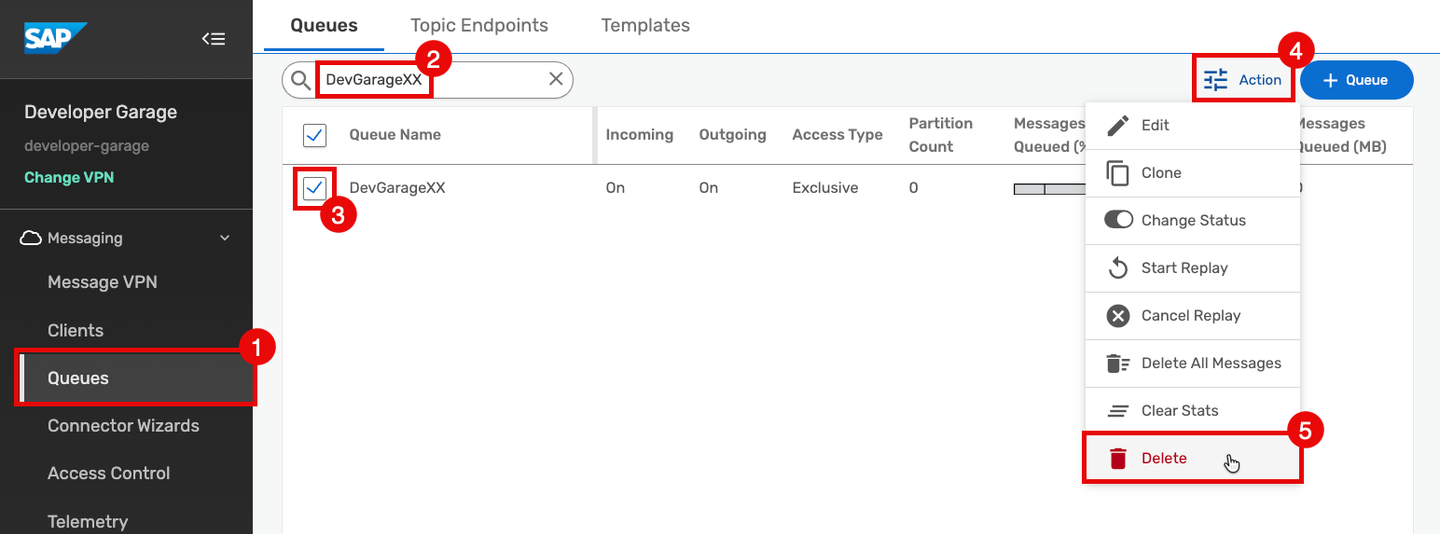Click the red Delete trash icon
1440x534 pixels.
click(x=1118, y=458)
